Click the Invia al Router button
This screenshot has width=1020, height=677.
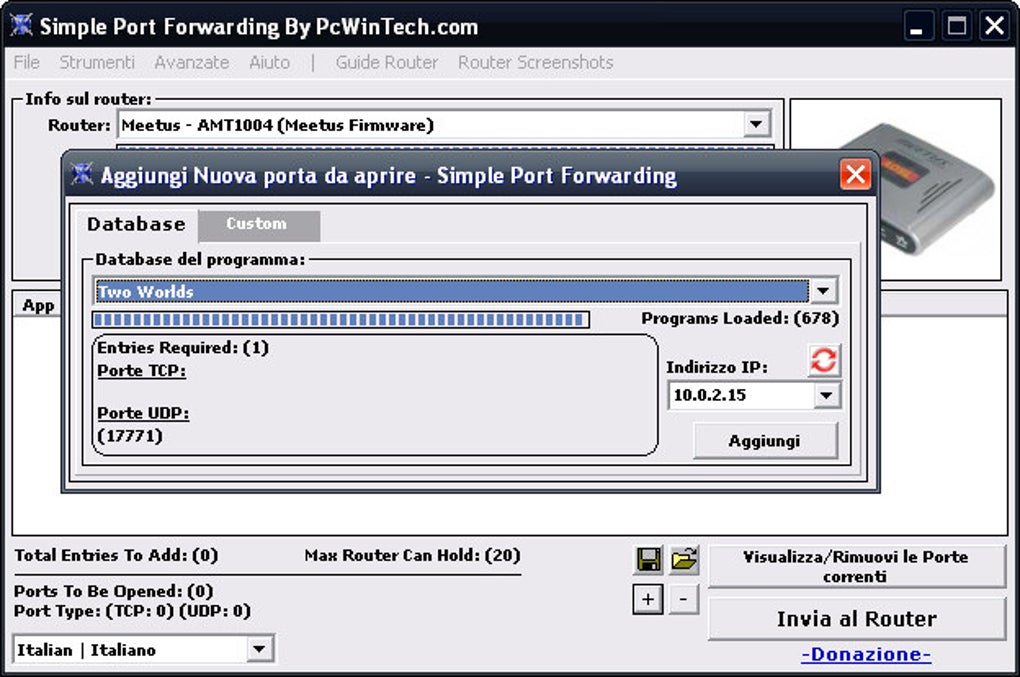[x=856, y=618]
